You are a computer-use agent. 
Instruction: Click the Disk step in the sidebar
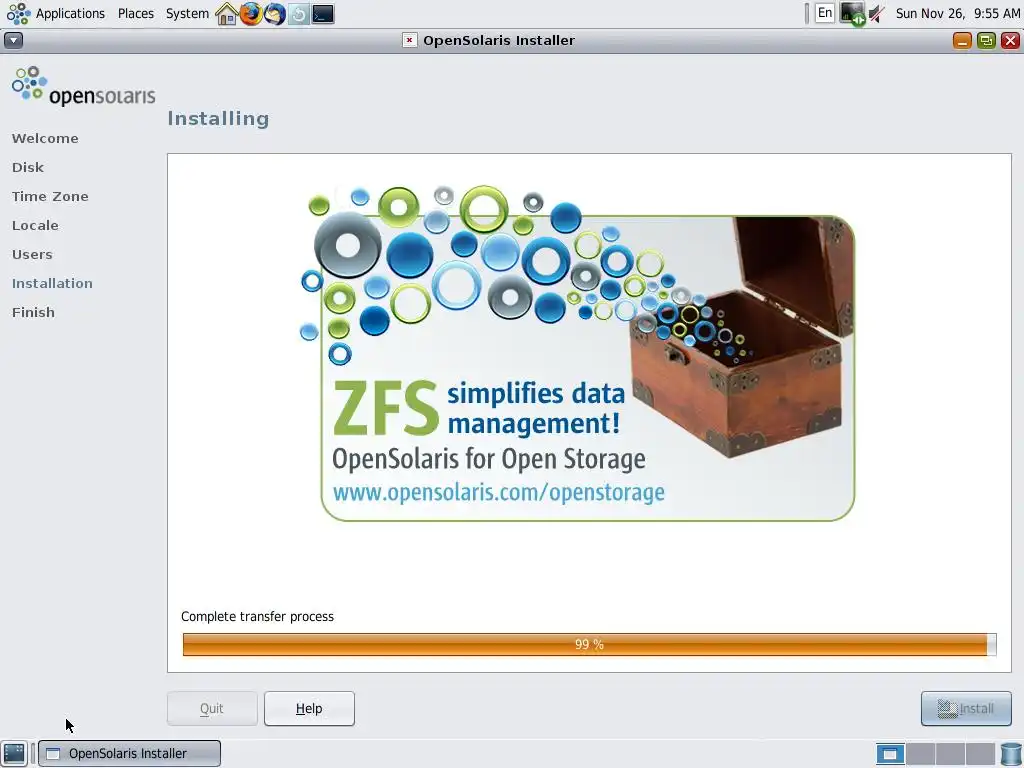pos(28,167)
